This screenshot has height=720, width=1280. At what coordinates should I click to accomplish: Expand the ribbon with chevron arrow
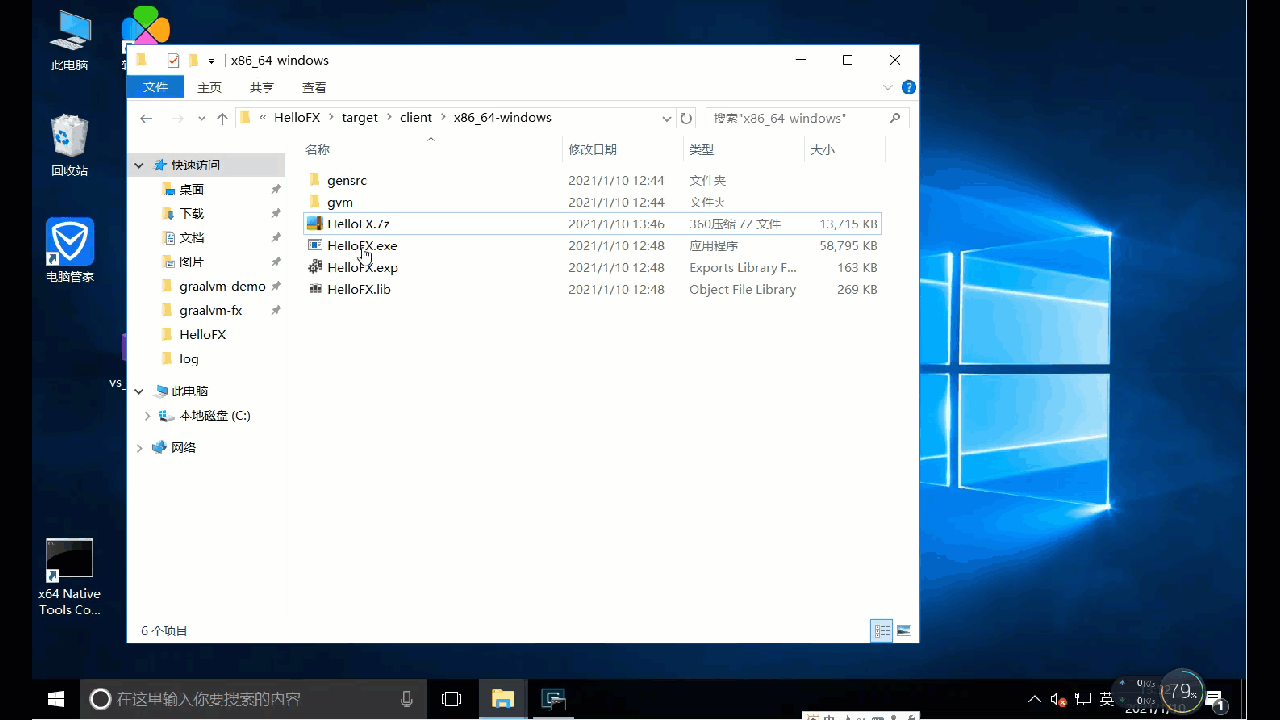click(x=887, y=88)
